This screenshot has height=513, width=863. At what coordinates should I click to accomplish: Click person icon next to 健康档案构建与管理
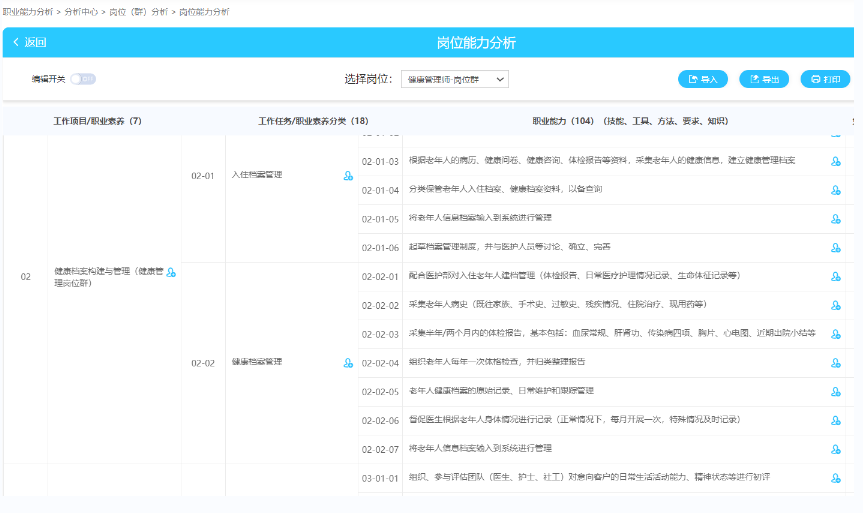click(171, 272)
